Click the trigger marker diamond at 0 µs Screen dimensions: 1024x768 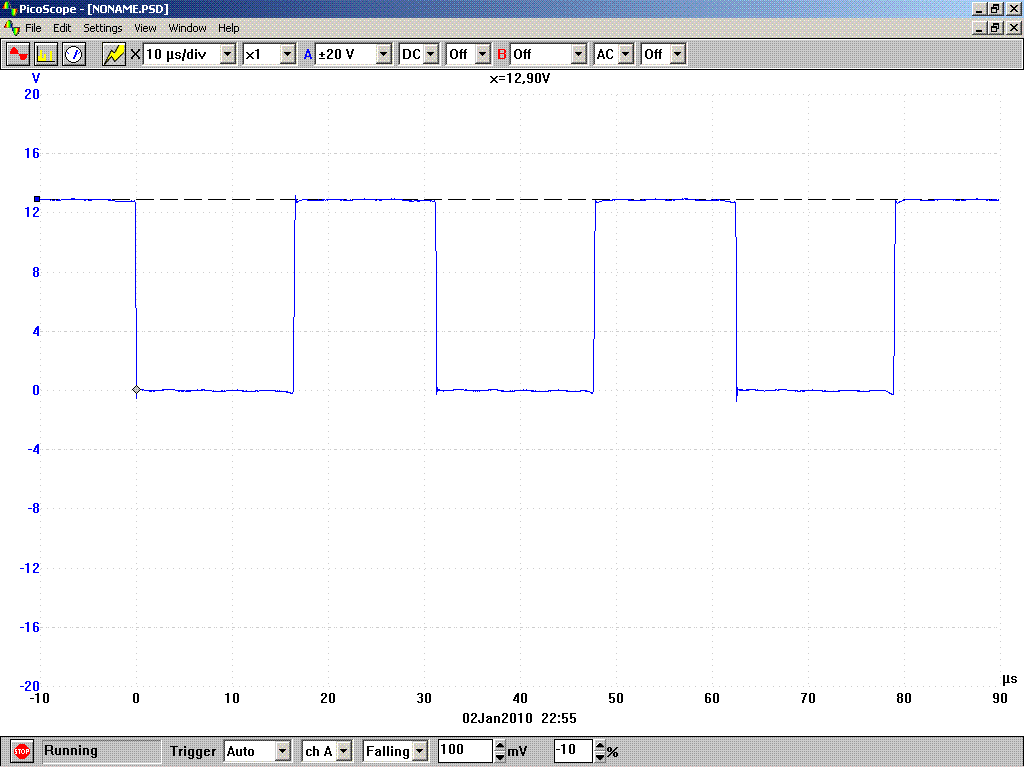(x=136, y=389)
